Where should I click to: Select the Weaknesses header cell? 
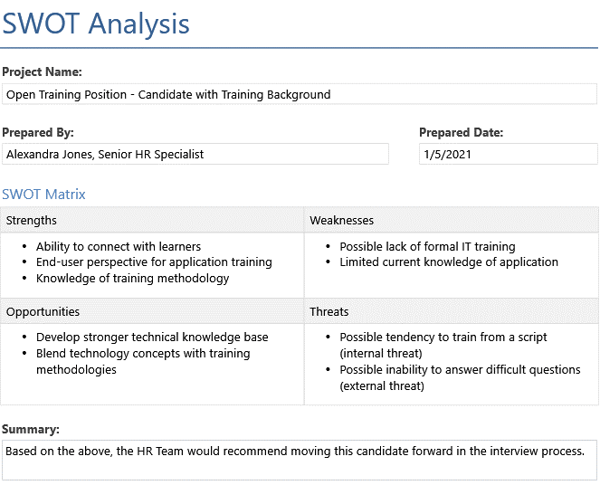[450, 220]
